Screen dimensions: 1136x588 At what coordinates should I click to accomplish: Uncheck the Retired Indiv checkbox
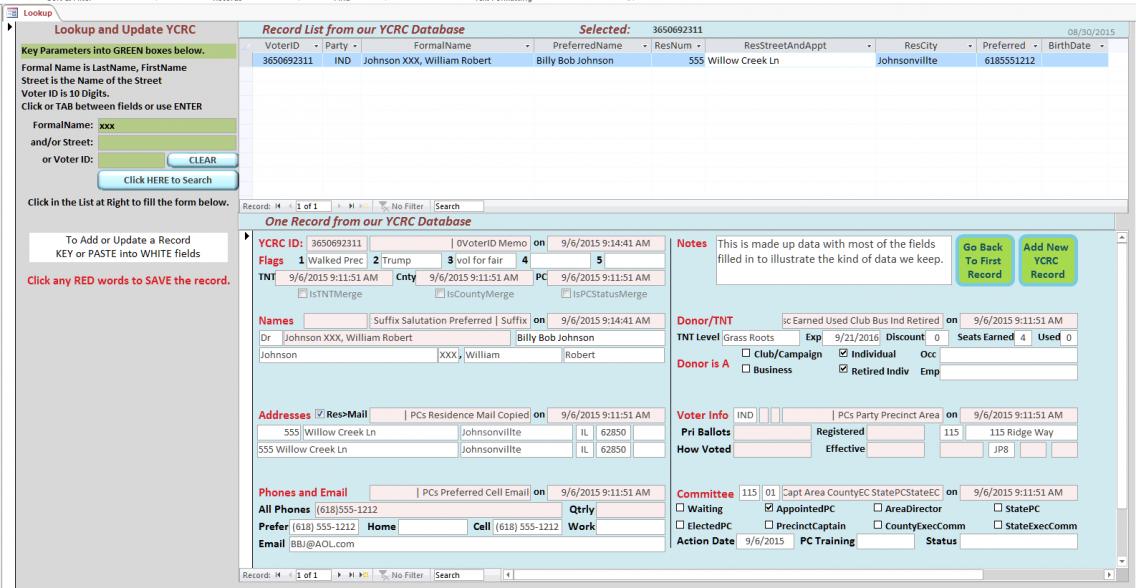pyautogui.click(x=845, y=369)
